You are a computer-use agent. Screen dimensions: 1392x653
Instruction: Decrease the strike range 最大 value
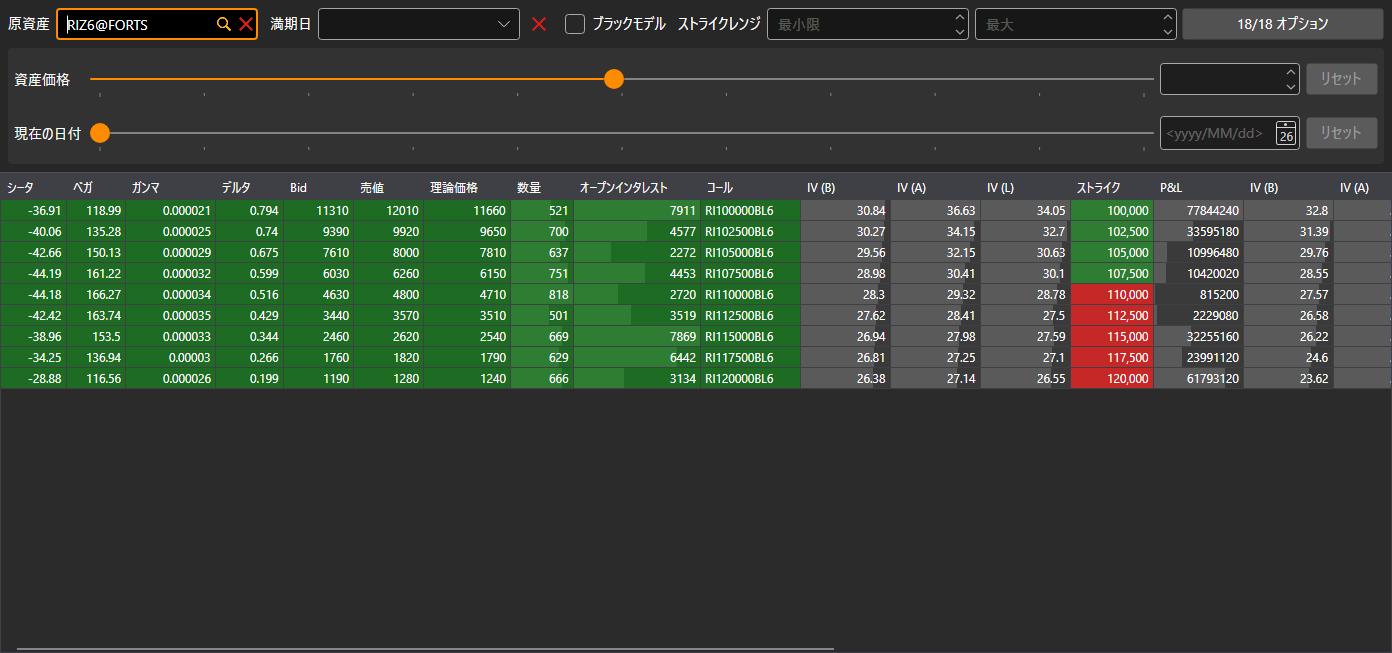click(1169, 32)
